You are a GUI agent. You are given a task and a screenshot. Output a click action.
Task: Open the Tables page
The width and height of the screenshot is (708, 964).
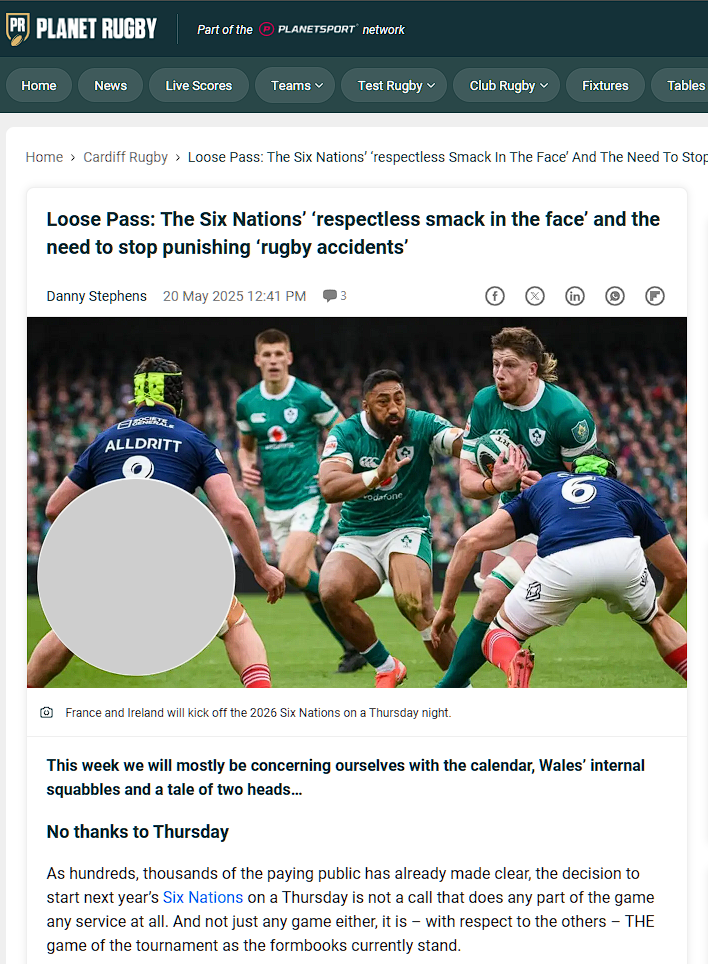pyautogui.click(x=682, y=85)
